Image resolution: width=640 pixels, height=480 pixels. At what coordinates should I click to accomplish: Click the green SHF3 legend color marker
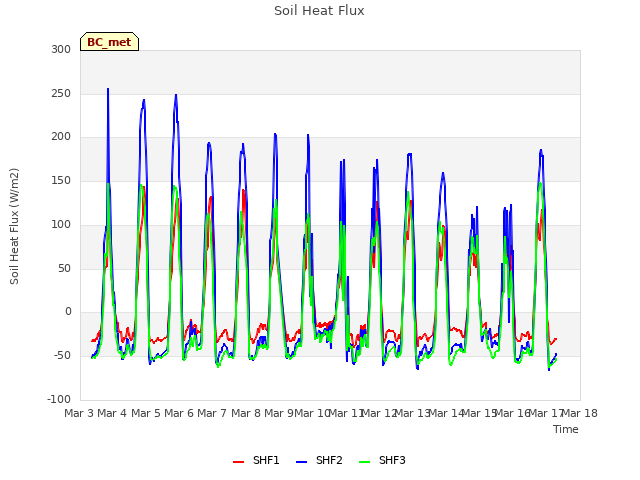[364, 462]
